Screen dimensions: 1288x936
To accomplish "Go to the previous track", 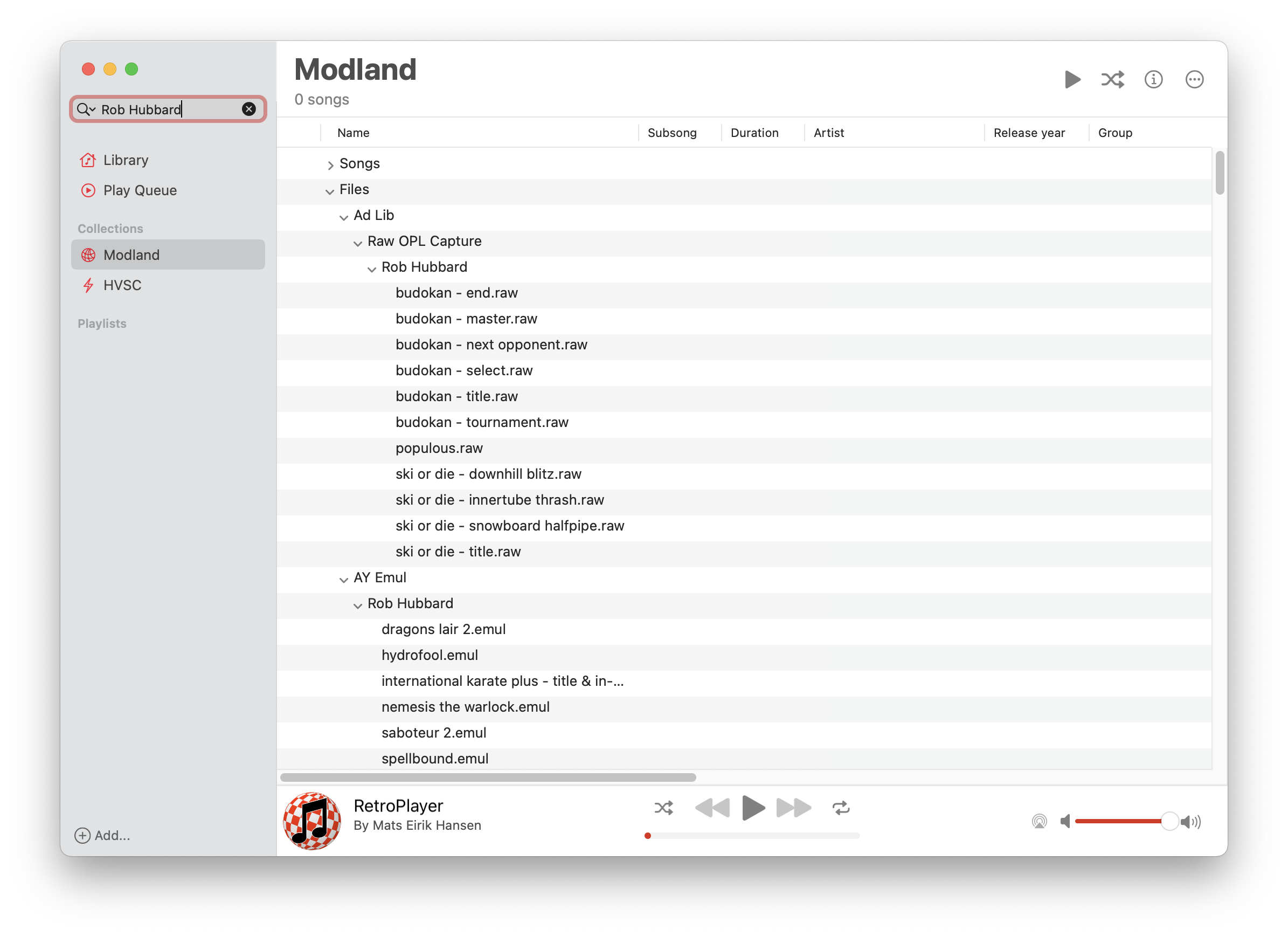I will point(712,808).
